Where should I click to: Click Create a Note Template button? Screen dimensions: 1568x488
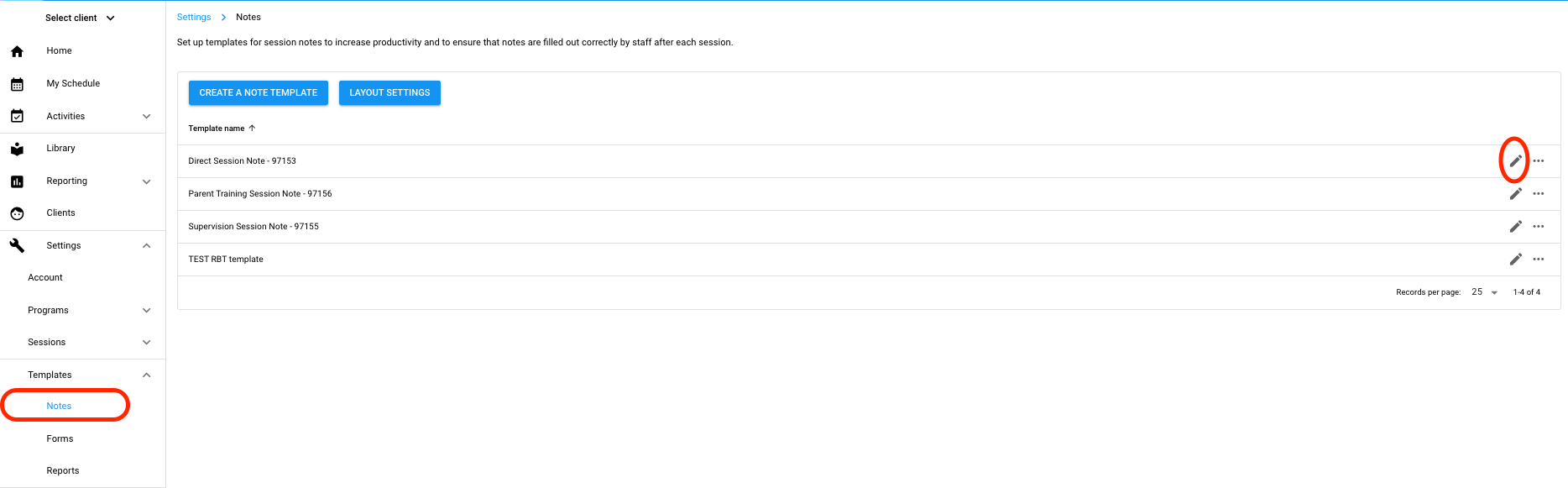pos(258,92)
